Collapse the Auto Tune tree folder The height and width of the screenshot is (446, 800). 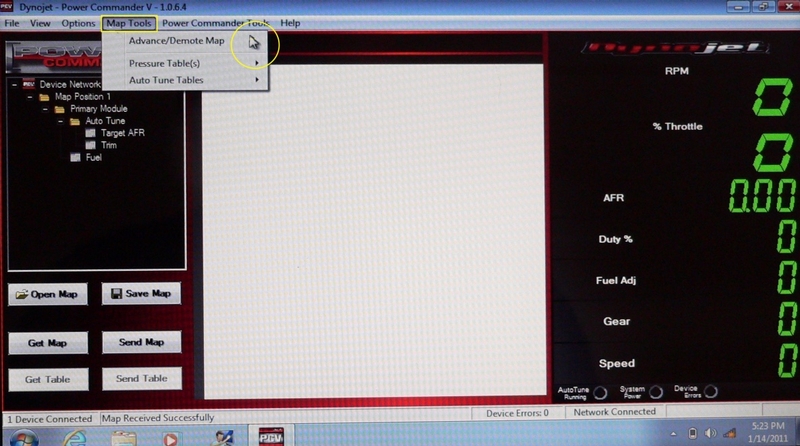click(60, 121)
